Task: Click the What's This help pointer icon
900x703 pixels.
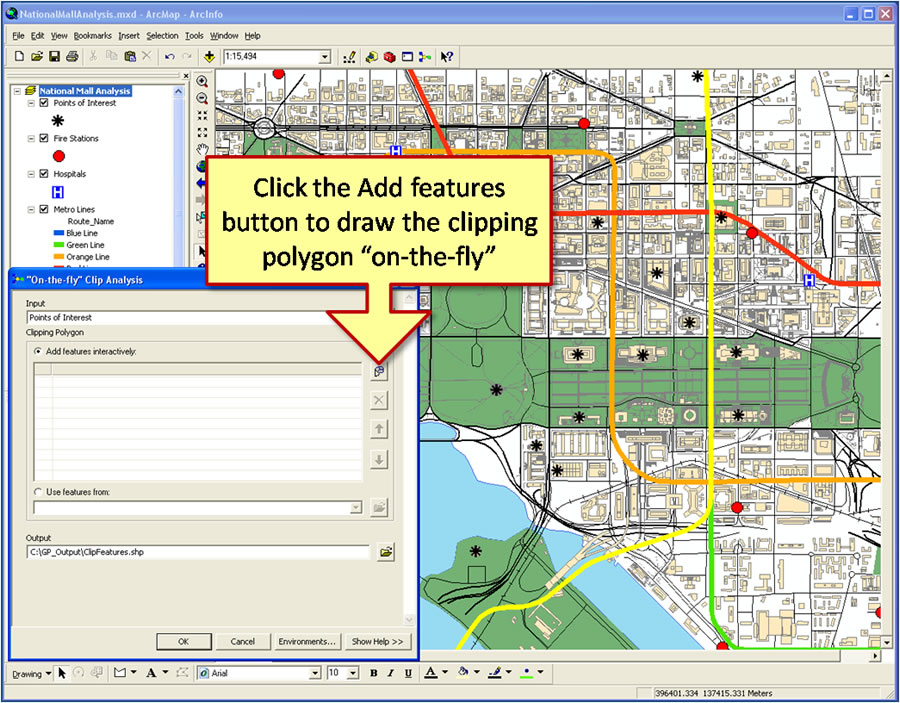Action: click(x=447, y=56)
